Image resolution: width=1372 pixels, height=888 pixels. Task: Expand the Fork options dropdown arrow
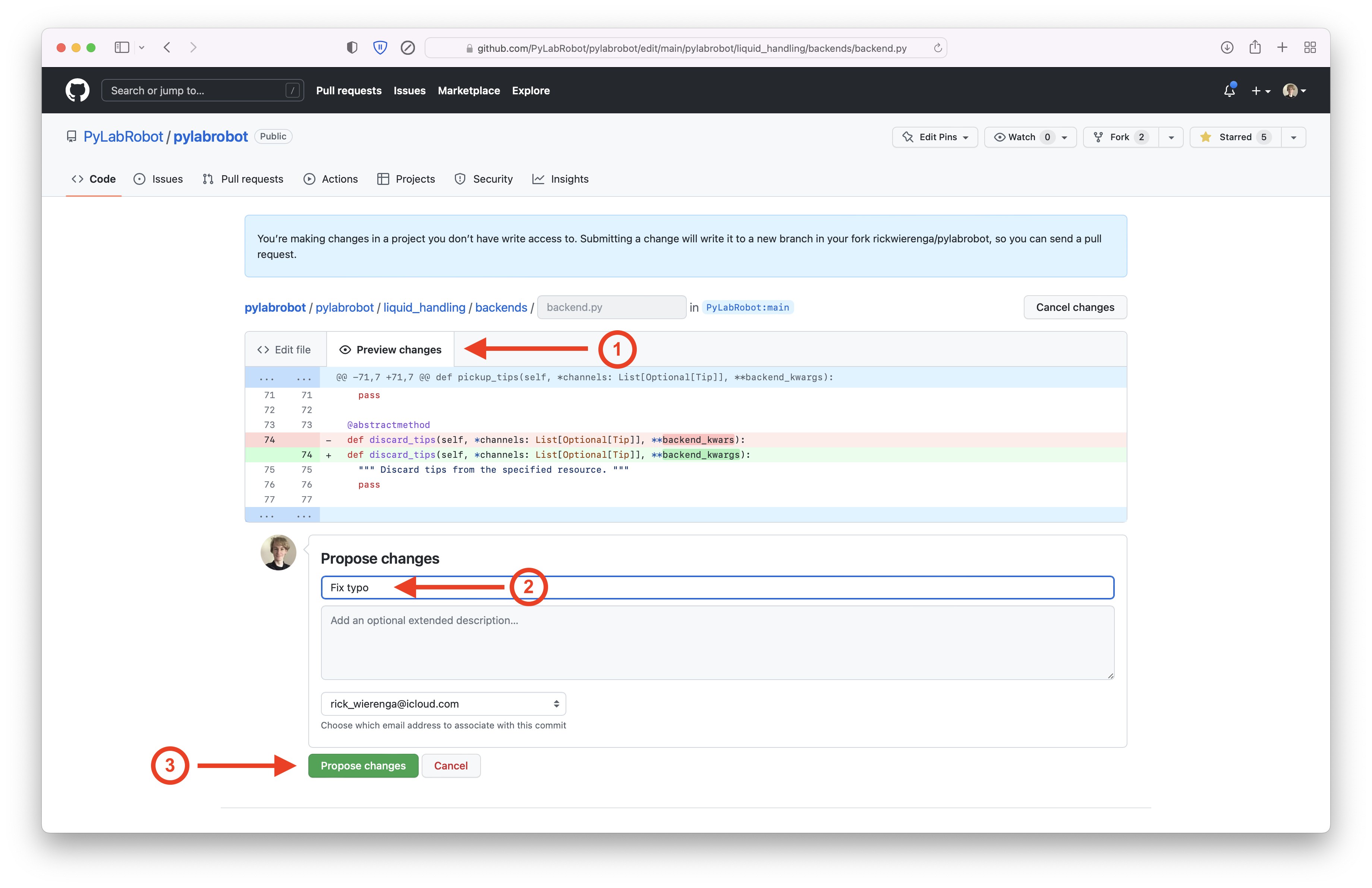[1171, 137]
